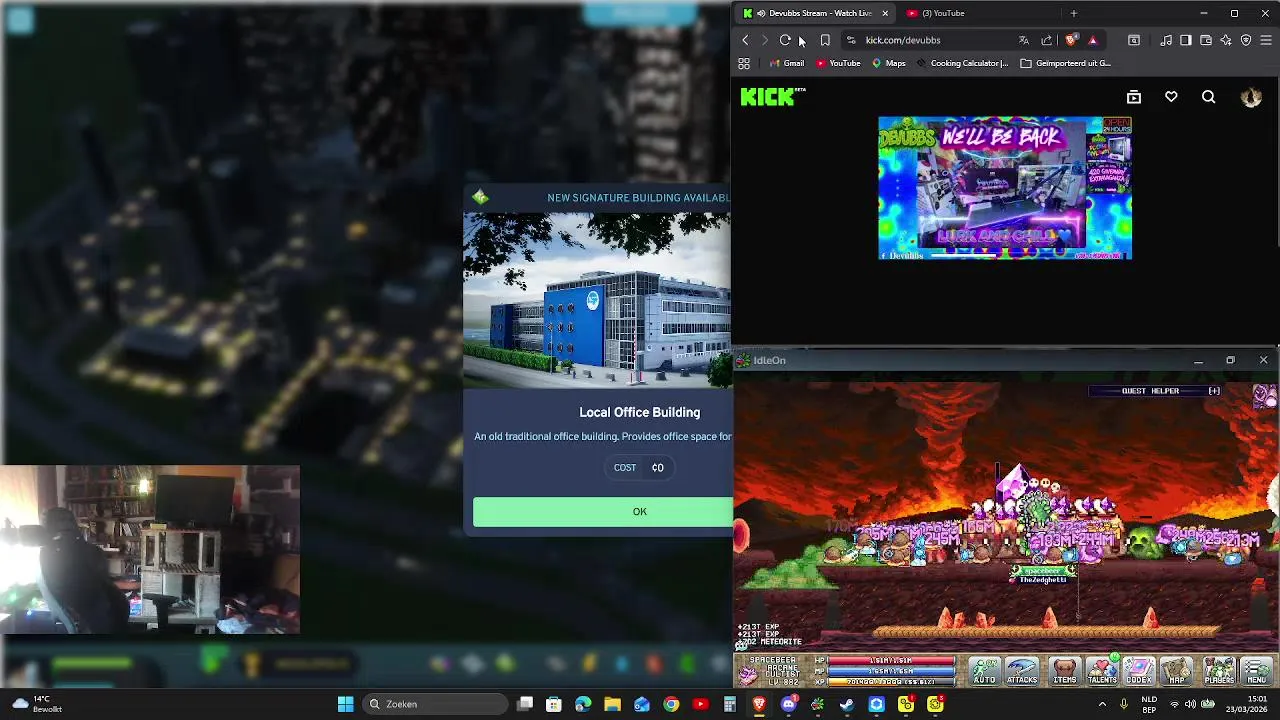The height and width of the screenshot is (720, 1280).
Task: Reload the Kick page in browser
Action: [785, 40]
